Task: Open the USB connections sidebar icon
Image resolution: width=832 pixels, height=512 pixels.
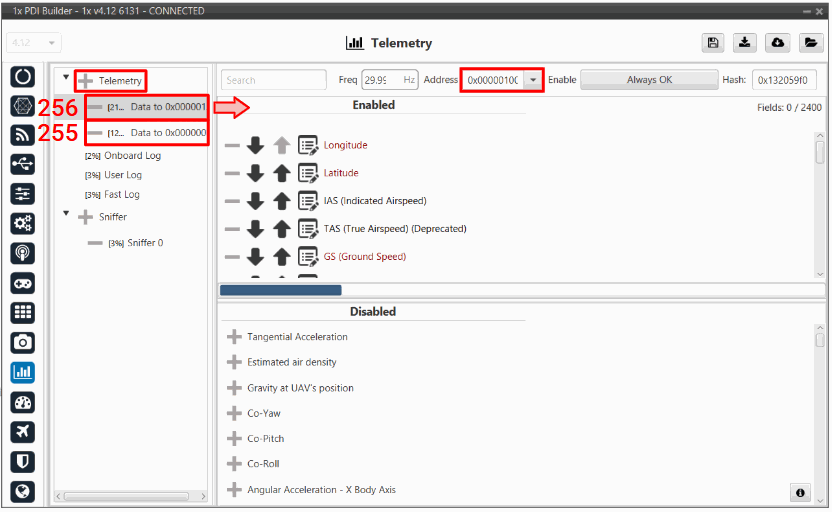Action: [x=23, y=164]
